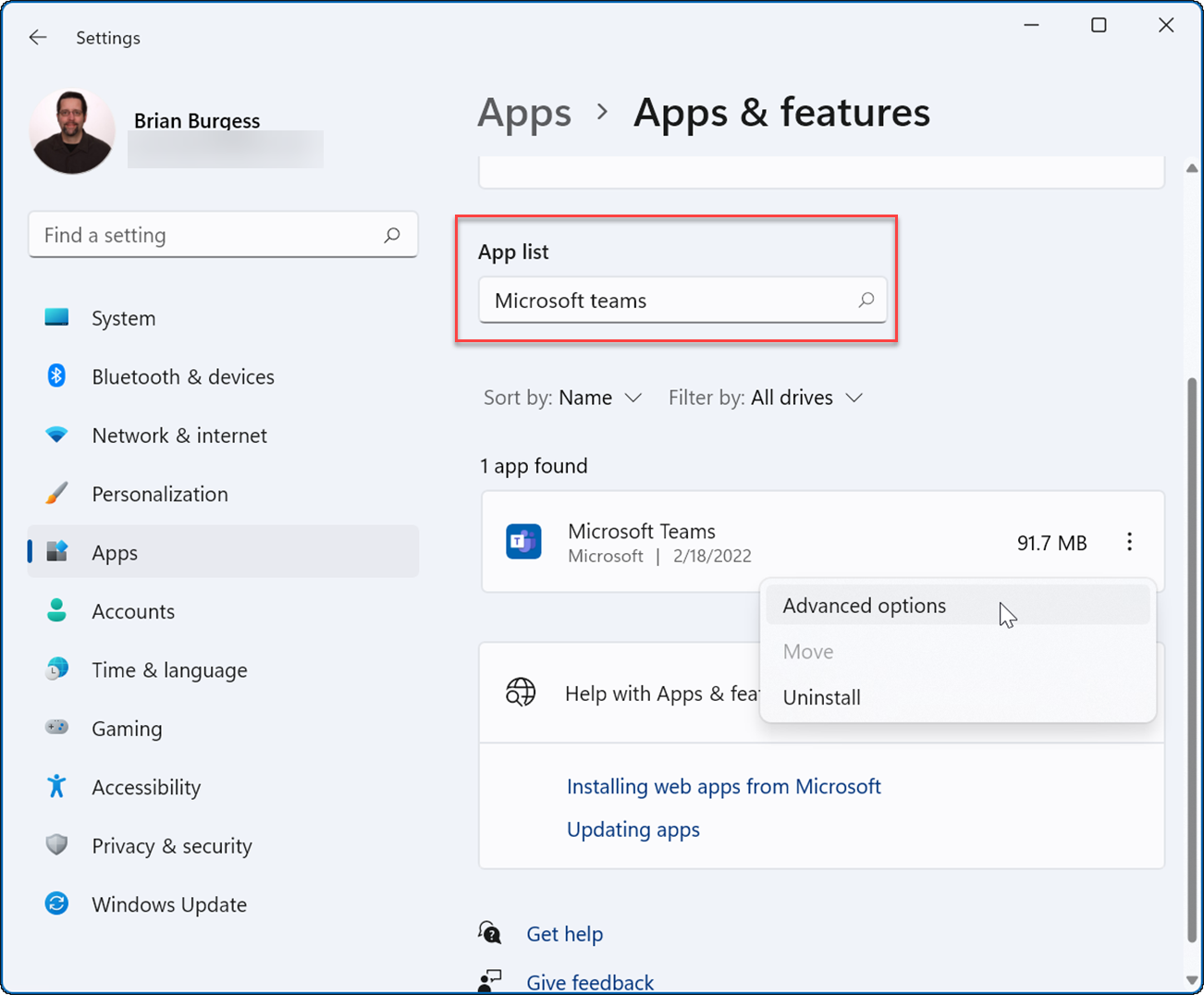Click the Give feedback link
1204x995 pixels.
click(x=589, y=982)
